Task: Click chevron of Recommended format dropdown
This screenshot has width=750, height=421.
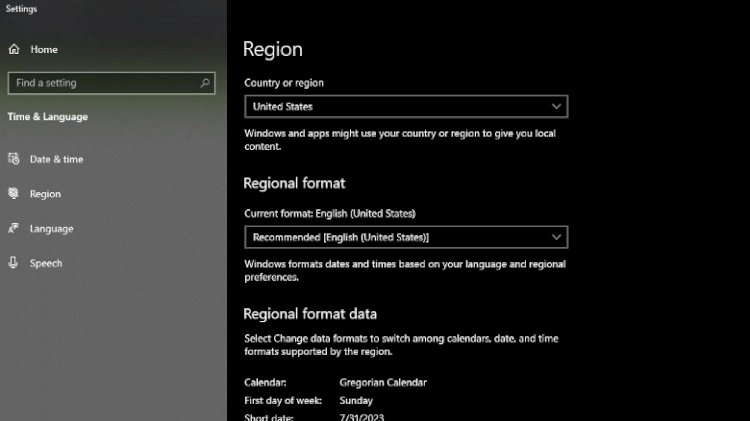Action: click(556, 237)
